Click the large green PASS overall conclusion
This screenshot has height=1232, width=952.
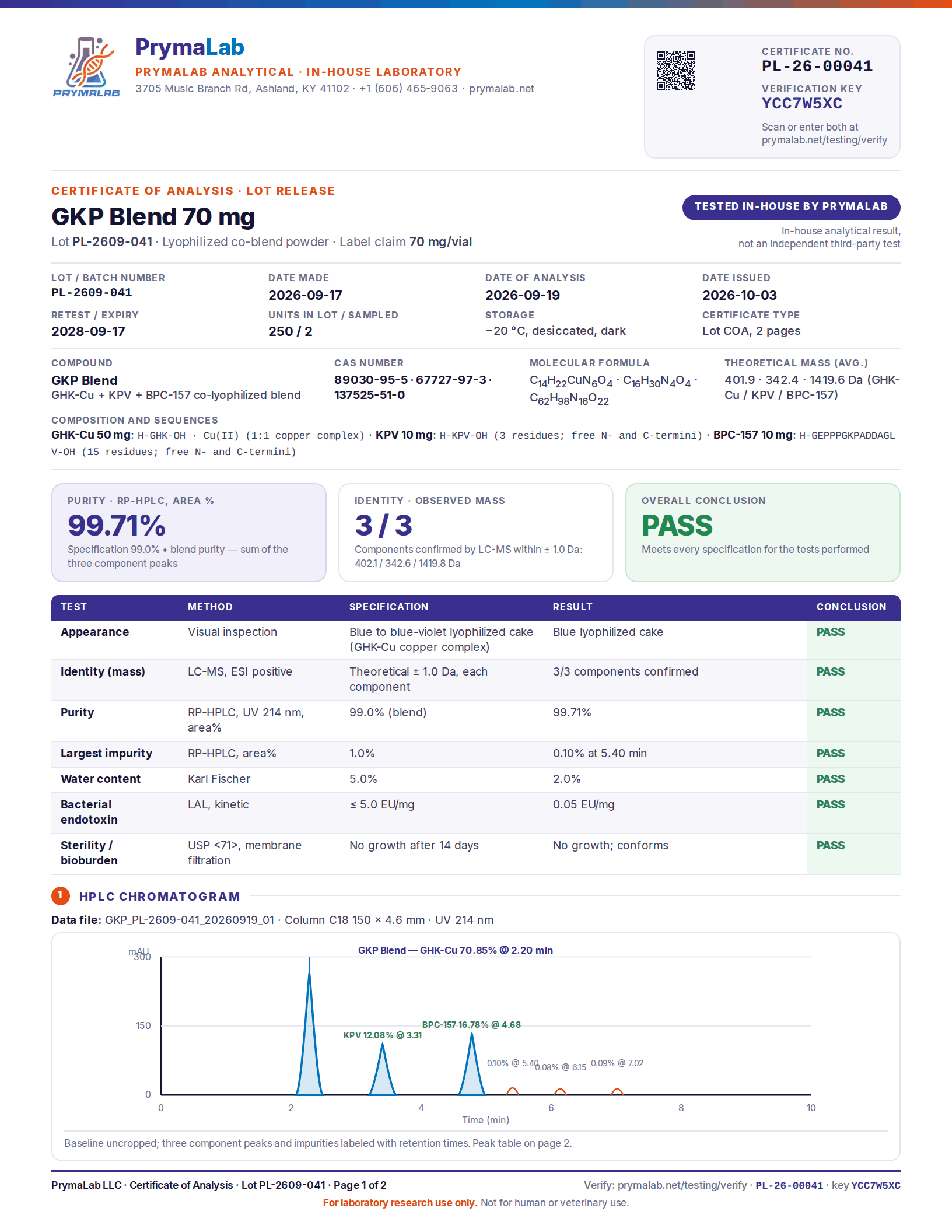pos(677,525)
